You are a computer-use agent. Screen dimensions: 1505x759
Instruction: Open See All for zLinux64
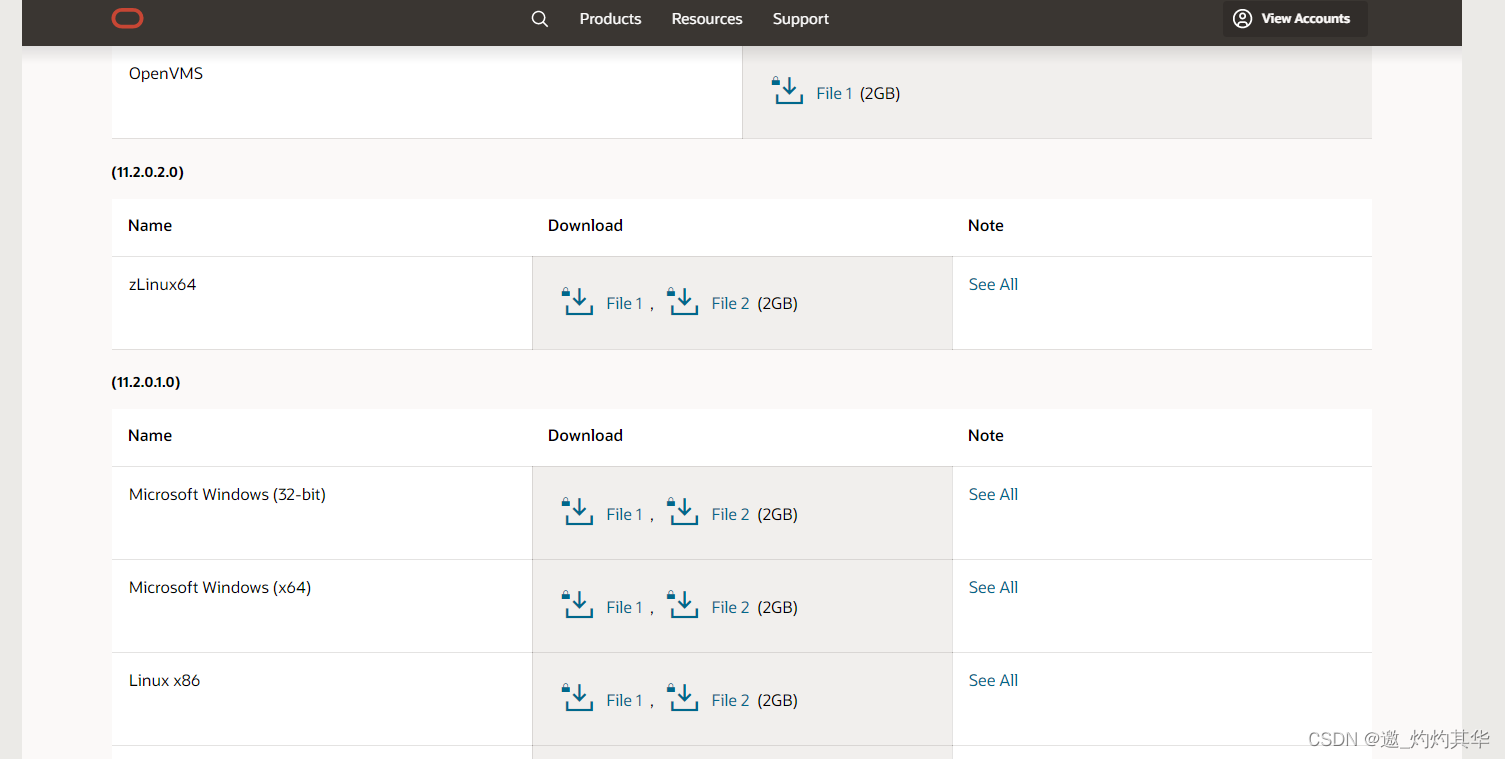(993, 285)
